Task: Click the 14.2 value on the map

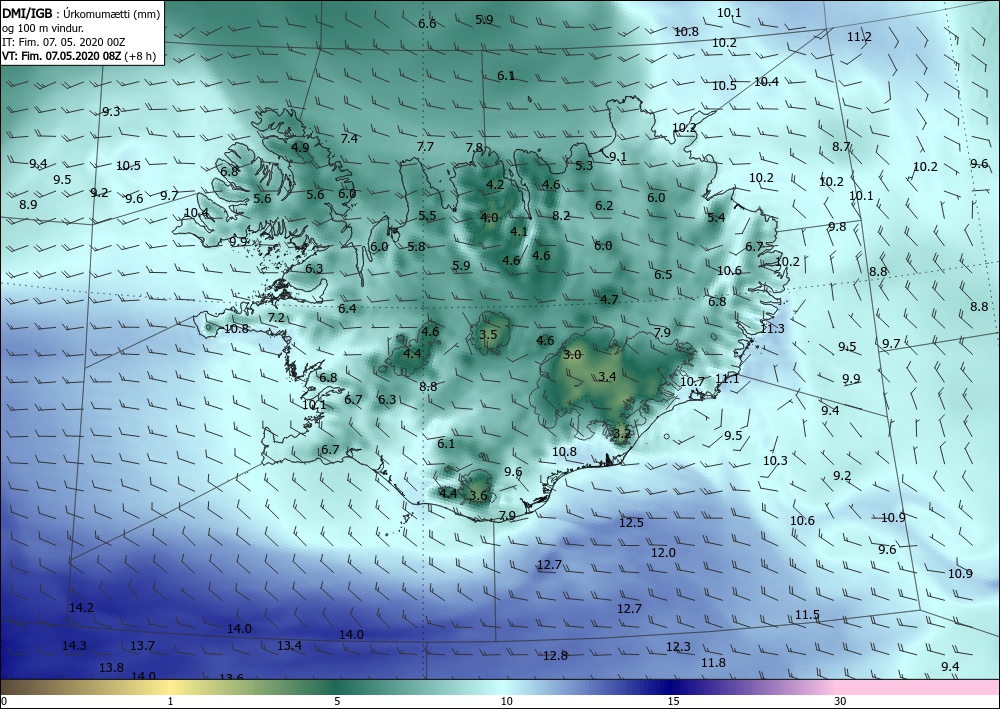Action: click(82, 608)
